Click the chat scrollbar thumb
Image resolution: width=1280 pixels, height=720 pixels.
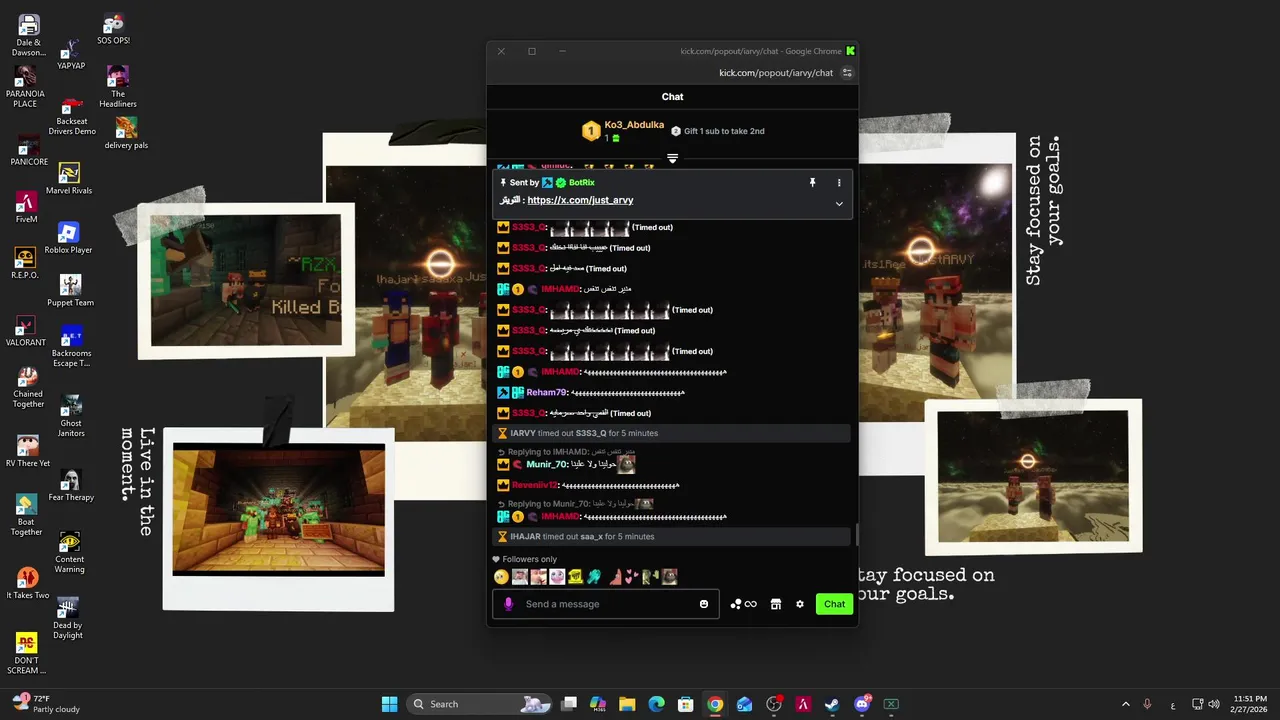[x=855, y=535]
